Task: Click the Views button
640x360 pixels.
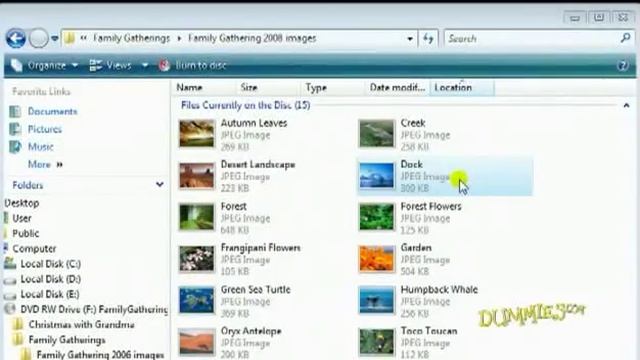Action: point(111,65)
